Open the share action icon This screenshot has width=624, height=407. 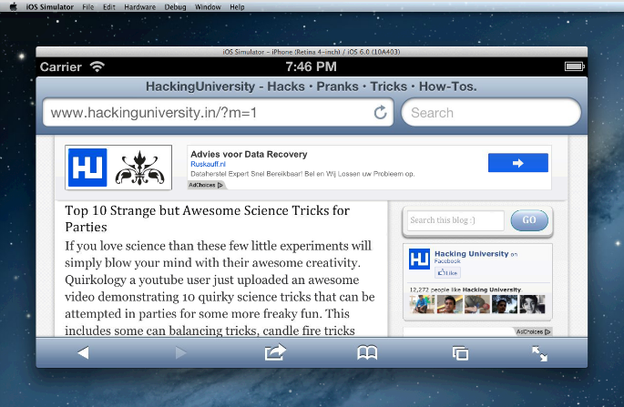[275, 352]
